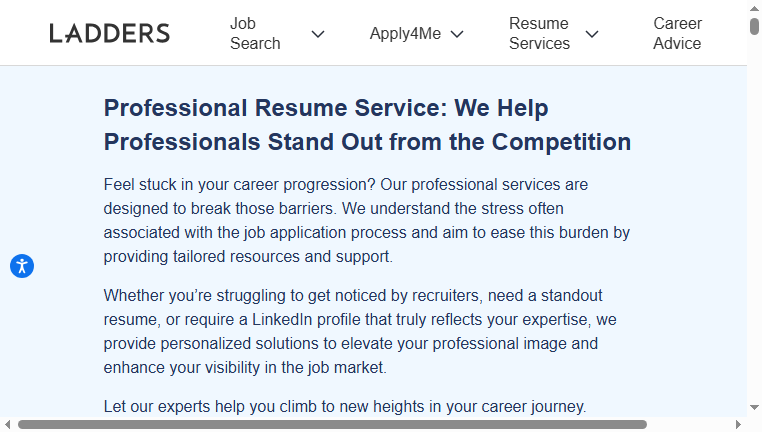Click the vertical scrollbar up arrow
Viewport: 762px width, 432px height.
tap(754, 8)
